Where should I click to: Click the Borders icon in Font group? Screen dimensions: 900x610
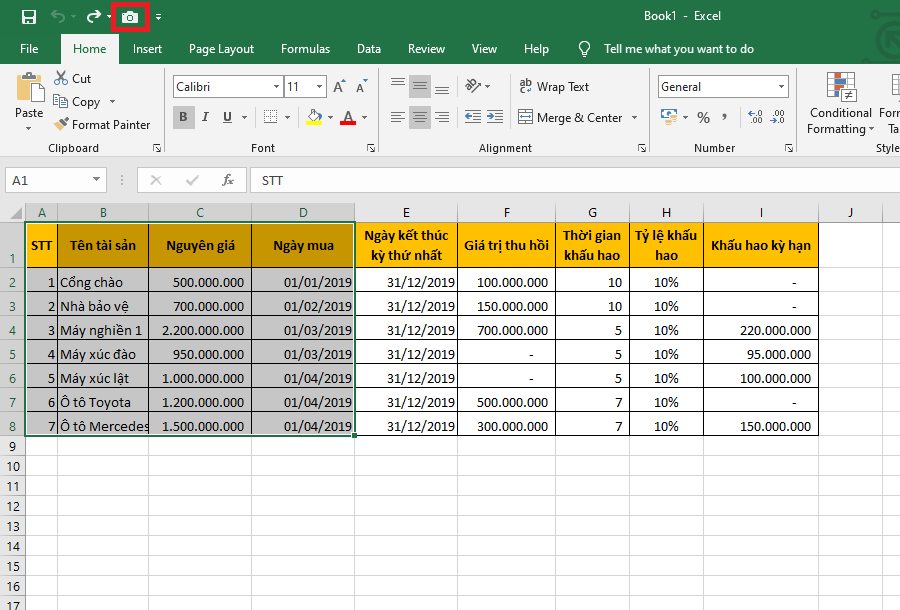(270, 118)
